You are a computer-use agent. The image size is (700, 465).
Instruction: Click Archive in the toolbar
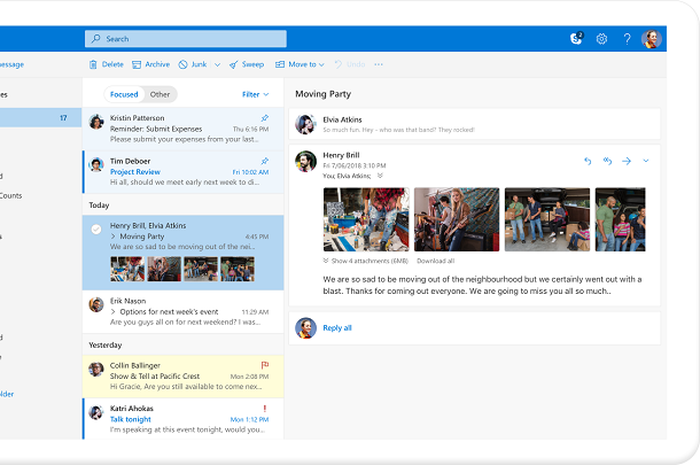(150, 64)
